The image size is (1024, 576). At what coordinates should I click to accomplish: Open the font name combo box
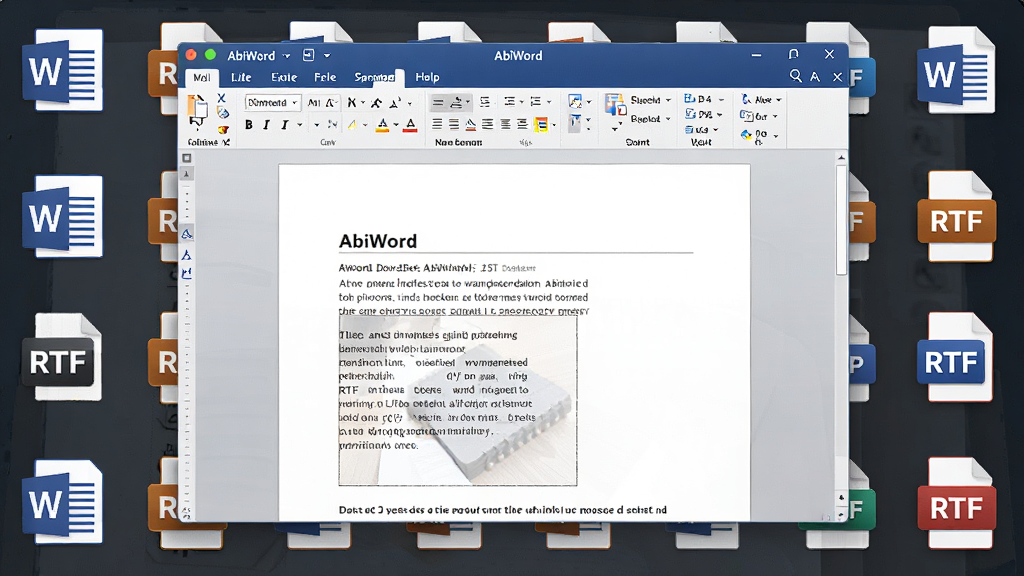[272, 103]
